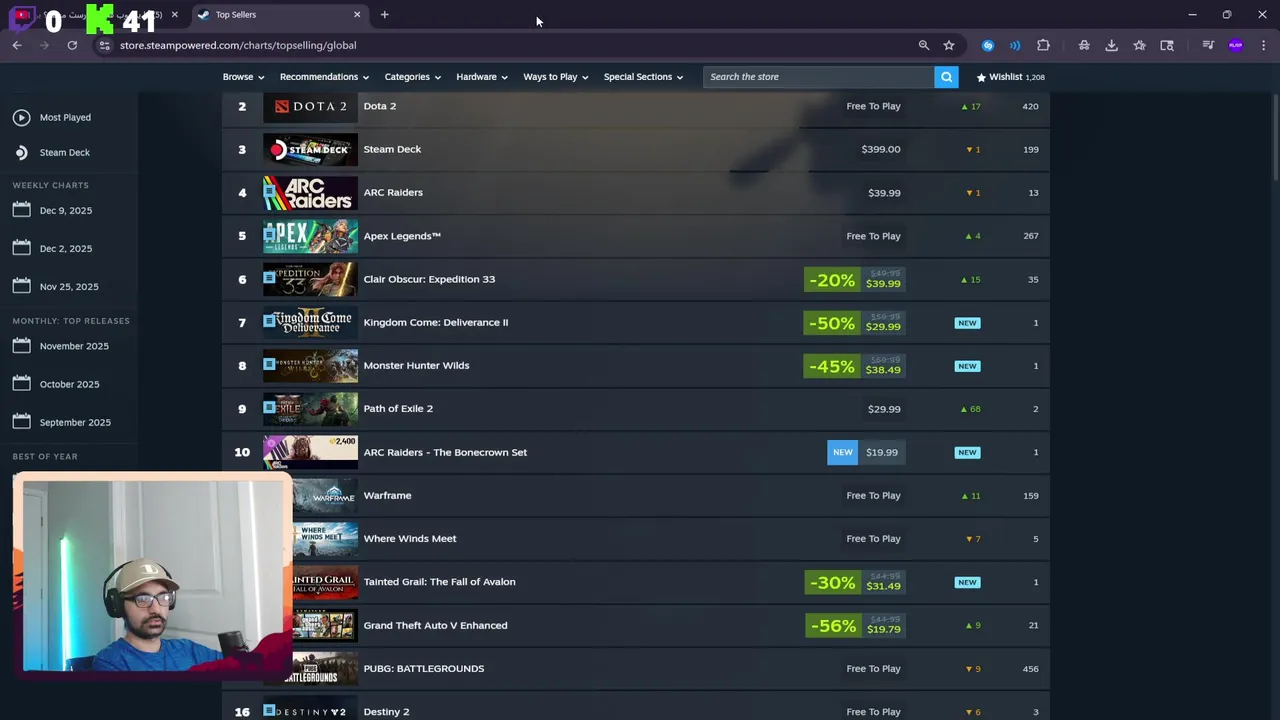Viewport: 1280px width, 720px height.
Task: Click calendar icon for Dec 9, 2025
Action: [x=22, y=210]
